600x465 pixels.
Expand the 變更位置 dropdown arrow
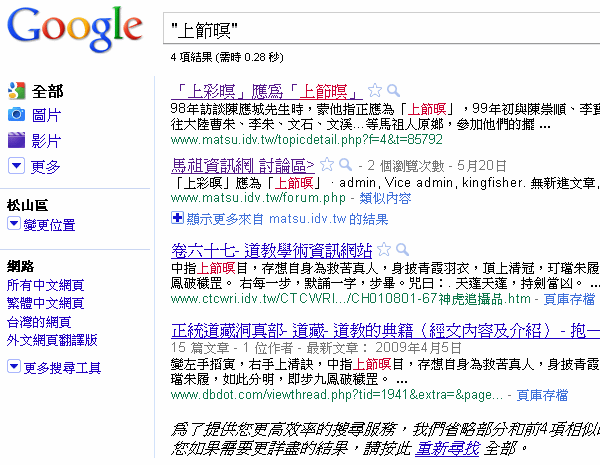click(14, 223)
